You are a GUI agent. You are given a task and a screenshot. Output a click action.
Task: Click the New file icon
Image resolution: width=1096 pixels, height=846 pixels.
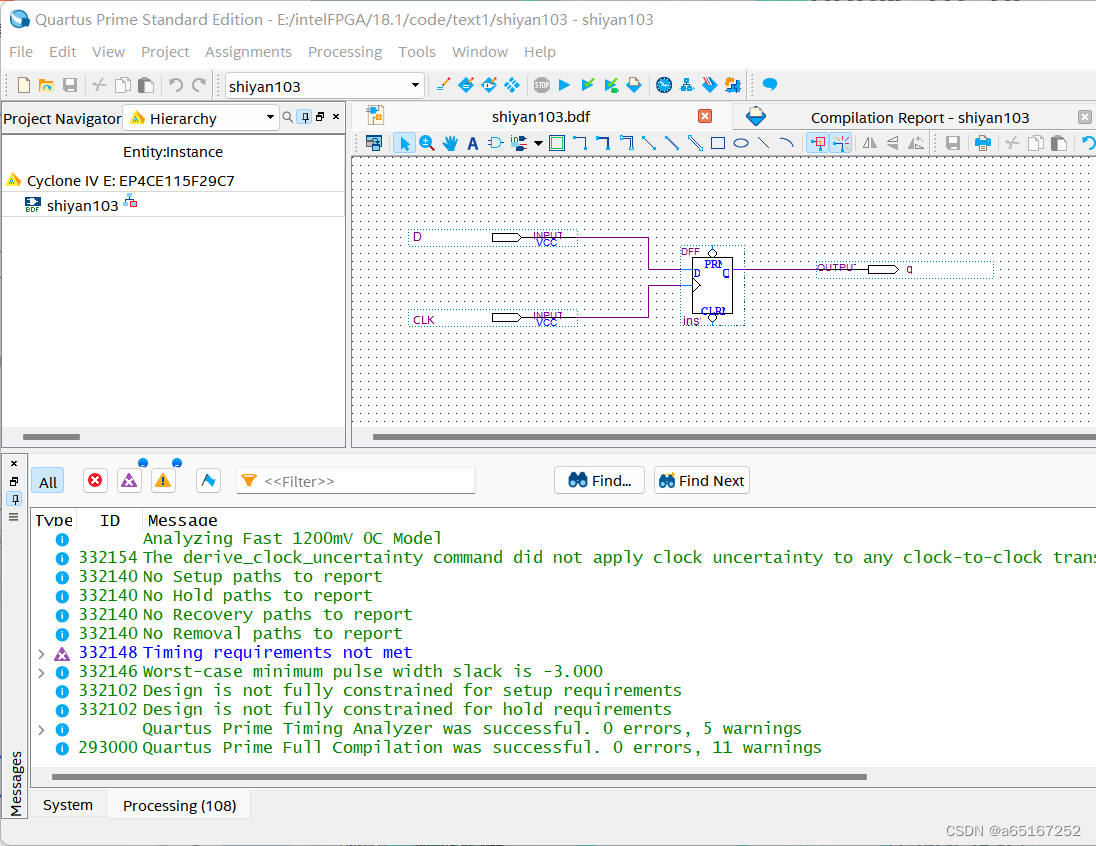[x=24, y=85]
